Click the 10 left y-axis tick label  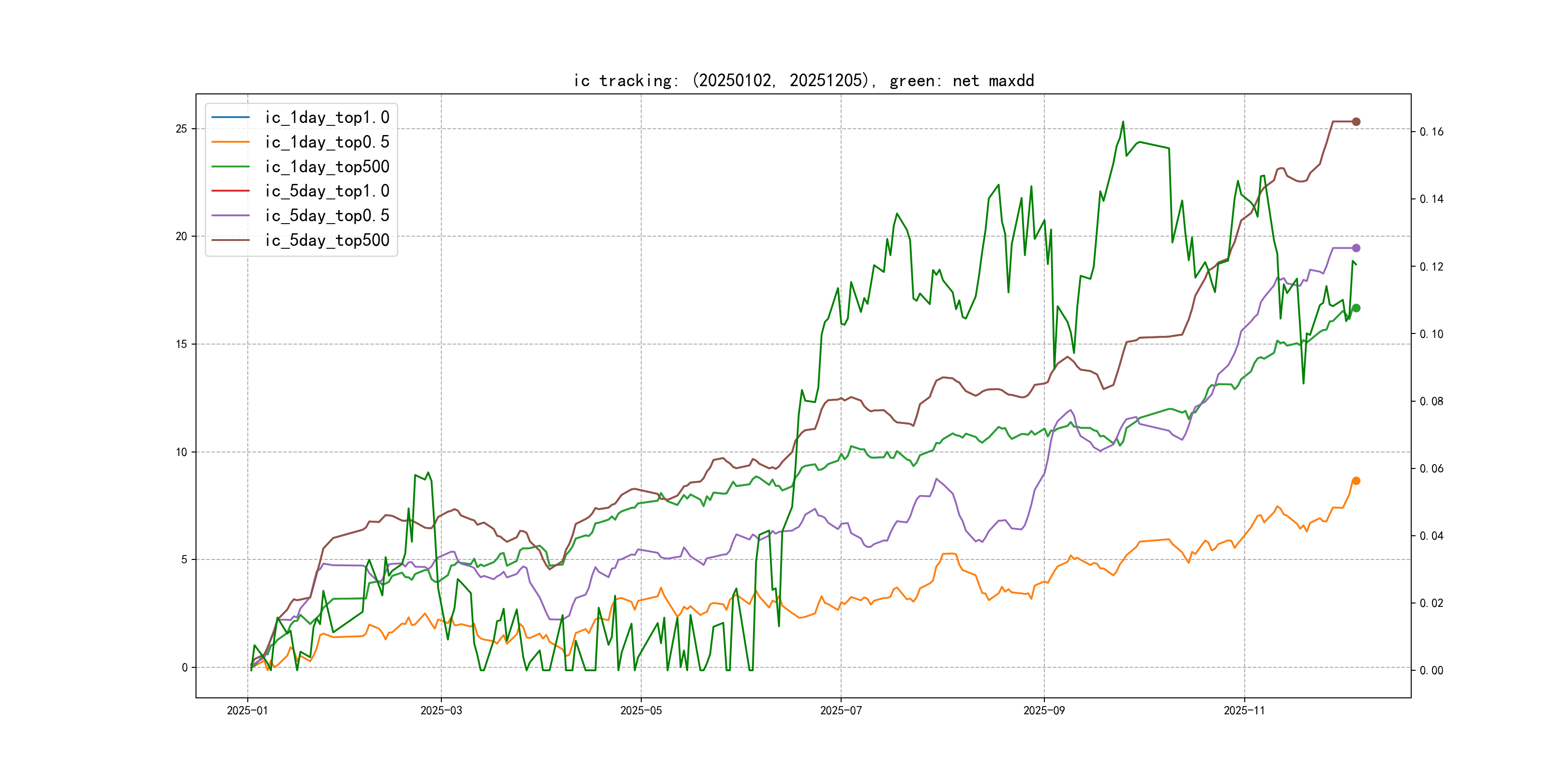(x=181, y=452)
